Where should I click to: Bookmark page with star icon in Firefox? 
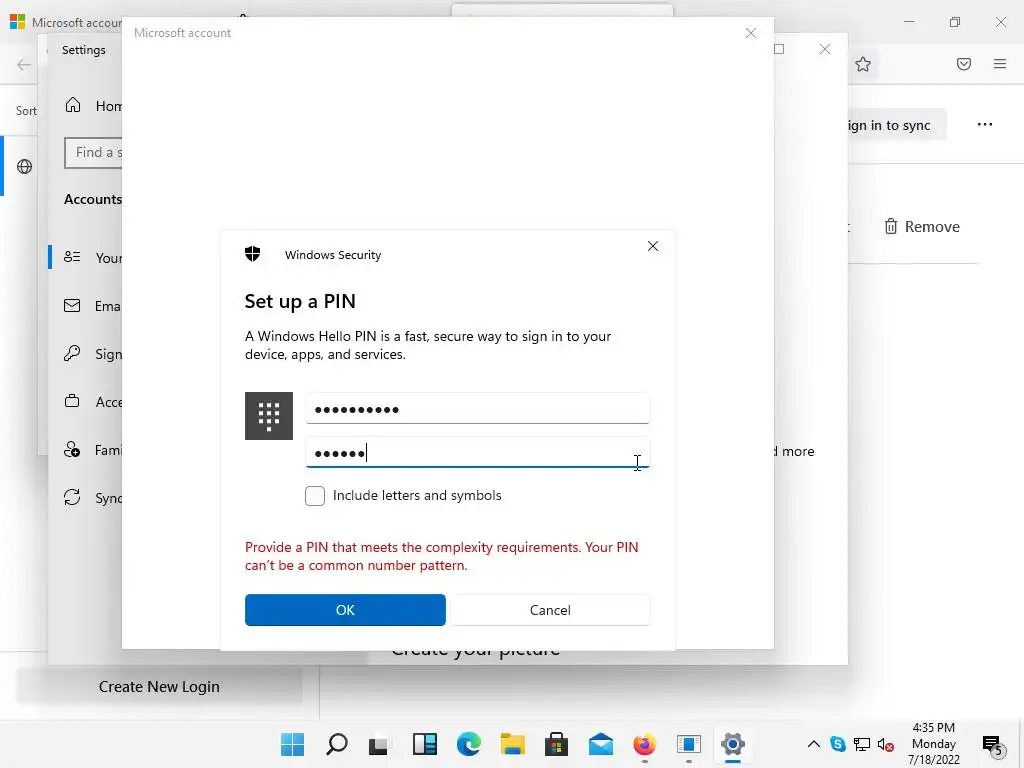[x=863, y=64]
